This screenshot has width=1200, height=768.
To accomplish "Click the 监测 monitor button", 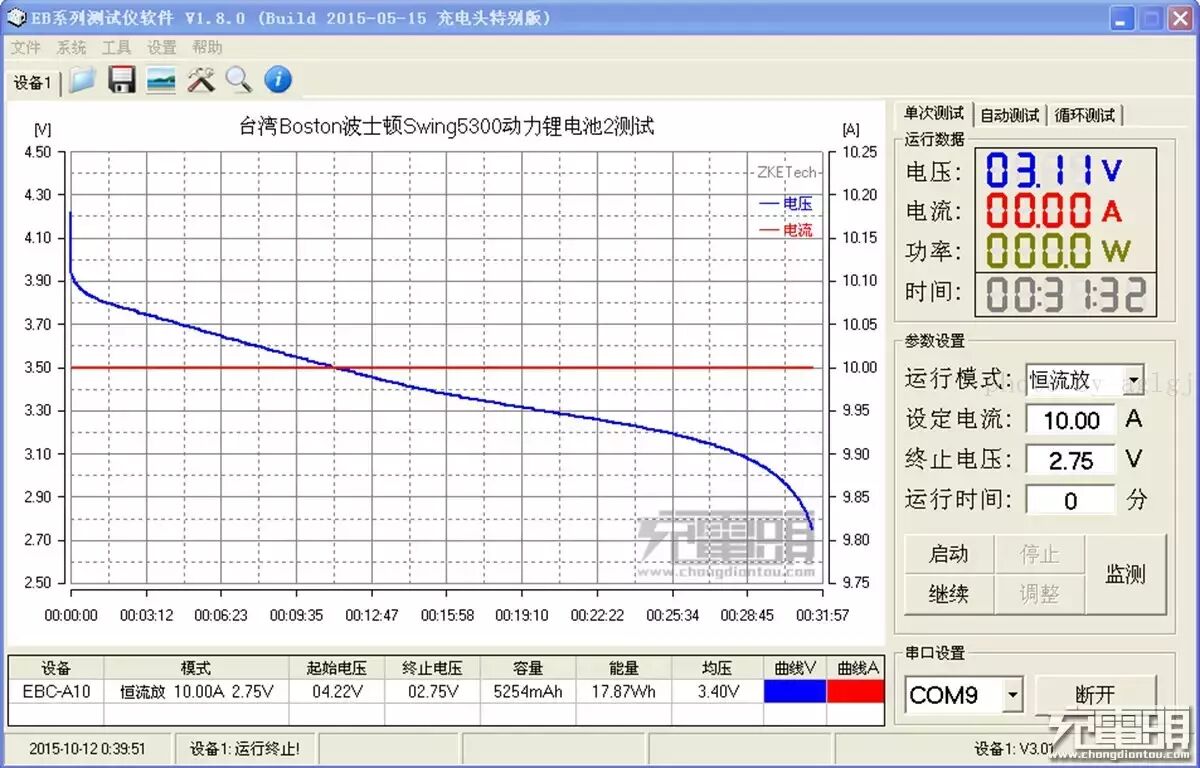I will 1125,574.
